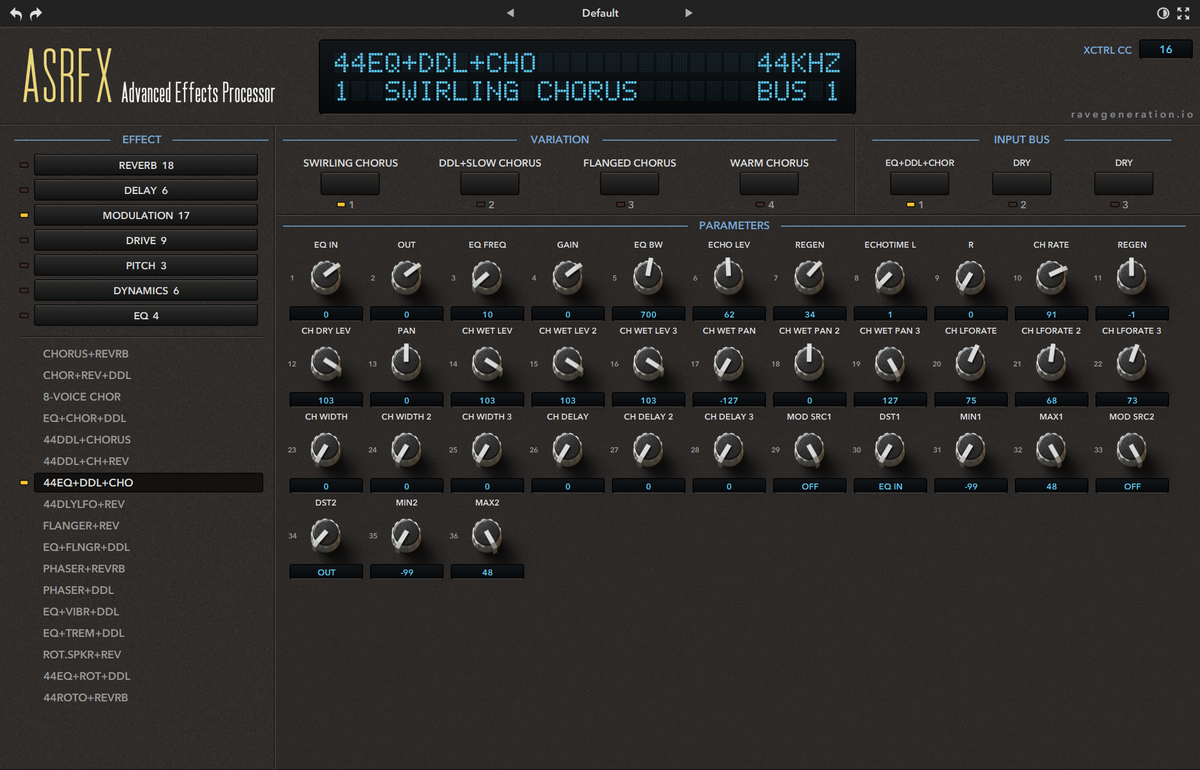Select the MODULATION 17 effect category
The width and height of the screenshot is (1200, 770).
click(146, 215)
